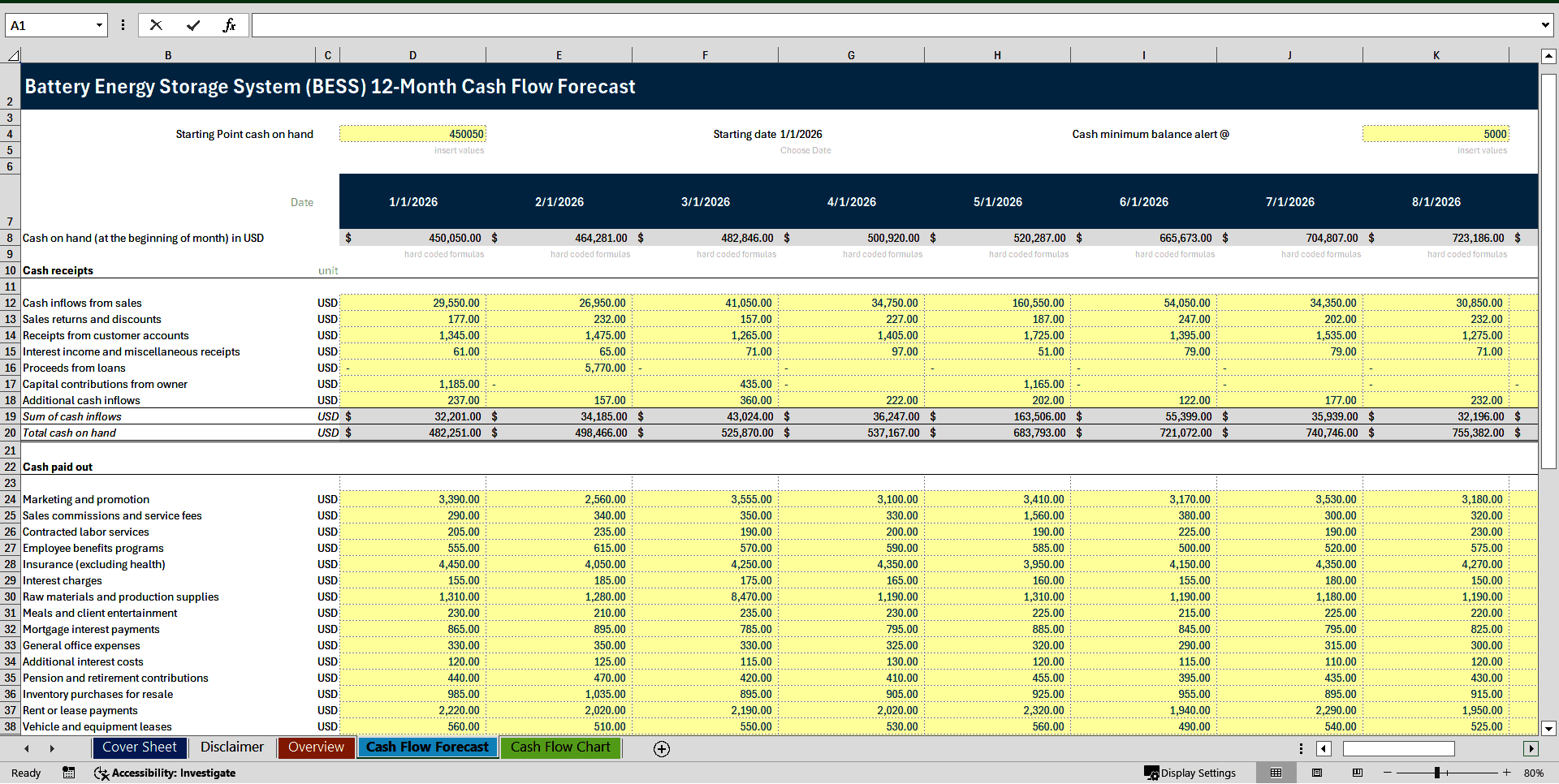Click the next-sheet navigation arrow
Image resolution: width=1559 pixels, height=784 pixels.
coord(51,748)
